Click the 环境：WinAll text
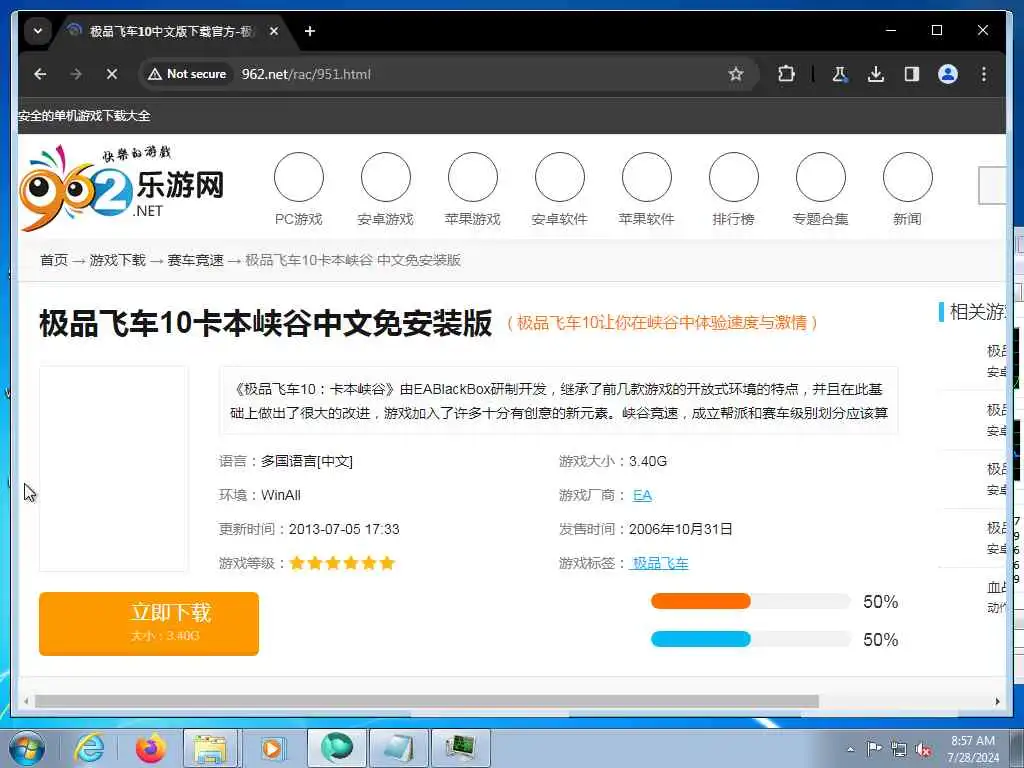 pyautogui.click(x=260, y=495)
